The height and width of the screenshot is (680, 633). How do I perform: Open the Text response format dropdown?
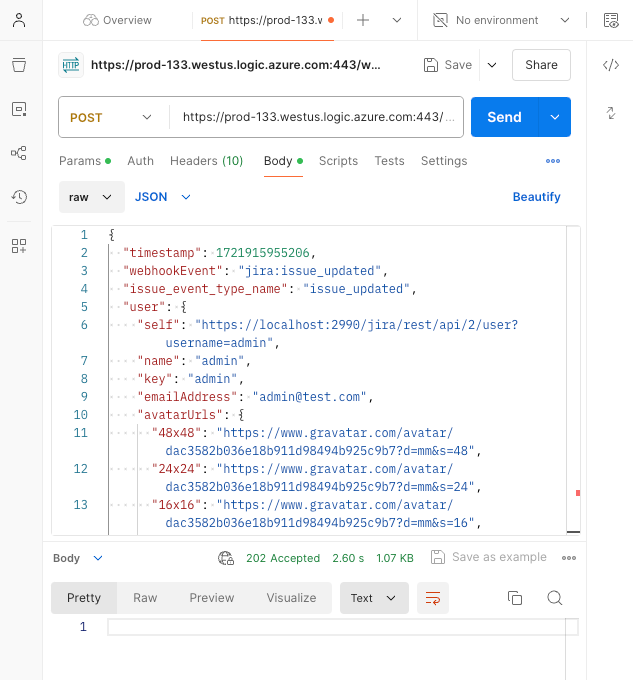(374, 598)
